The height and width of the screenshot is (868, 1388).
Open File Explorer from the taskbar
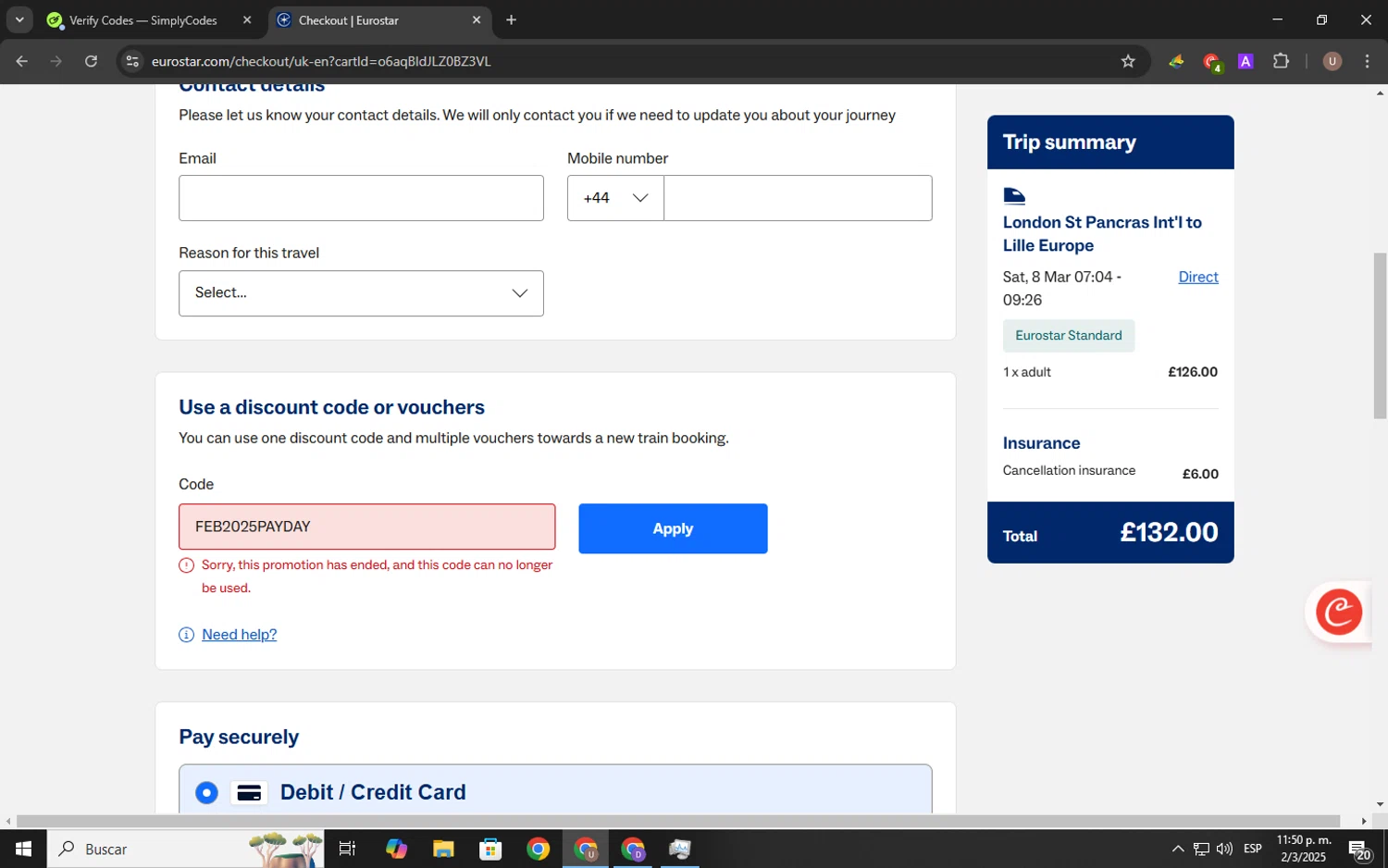pyautogui.click(x=443, y=849)
